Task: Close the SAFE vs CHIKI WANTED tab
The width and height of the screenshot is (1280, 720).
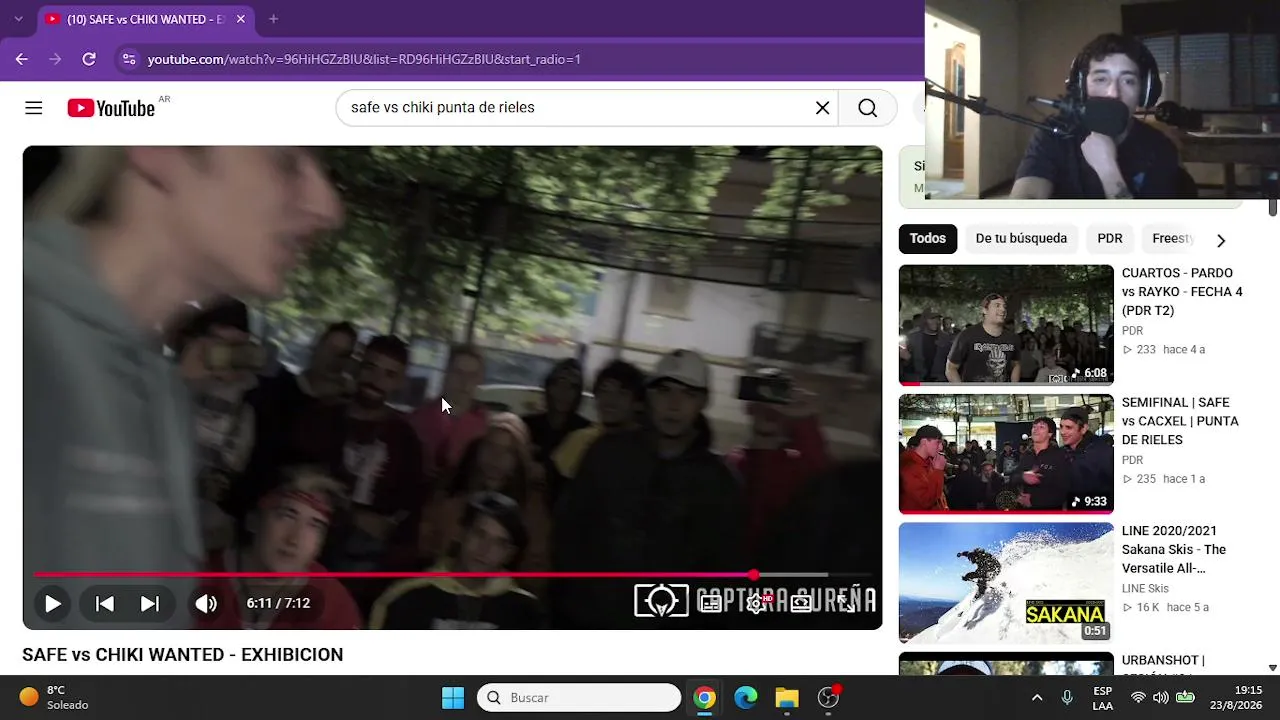Action: pos(241,19)
